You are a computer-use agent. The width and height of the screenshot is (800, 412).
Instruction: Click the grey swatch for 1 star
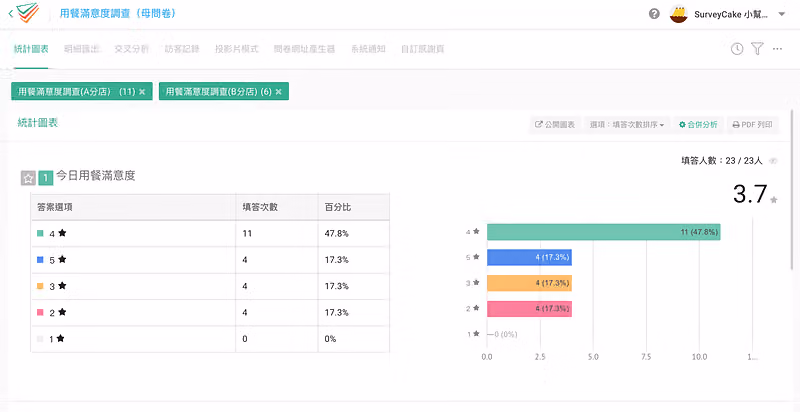click(x=40, y=339)
